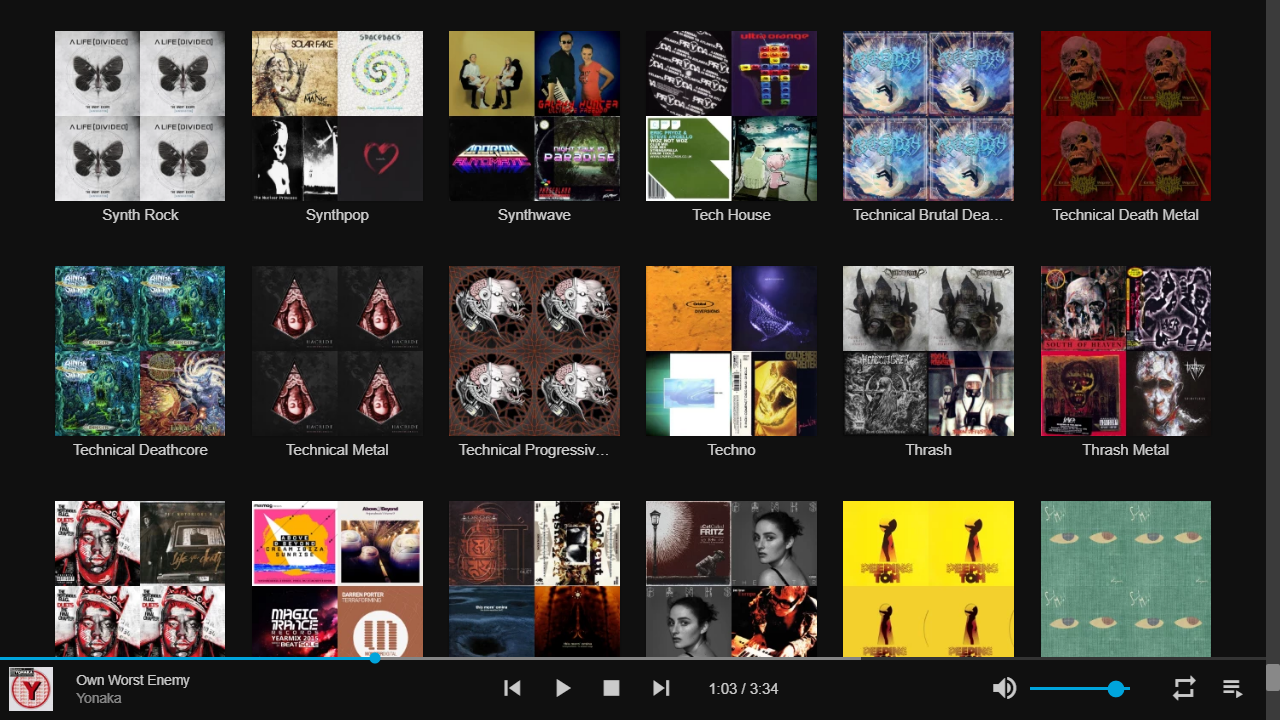Open the Fritz covers tile
The width and height of the screenshot is (1280, 720).
pos(731,578)
